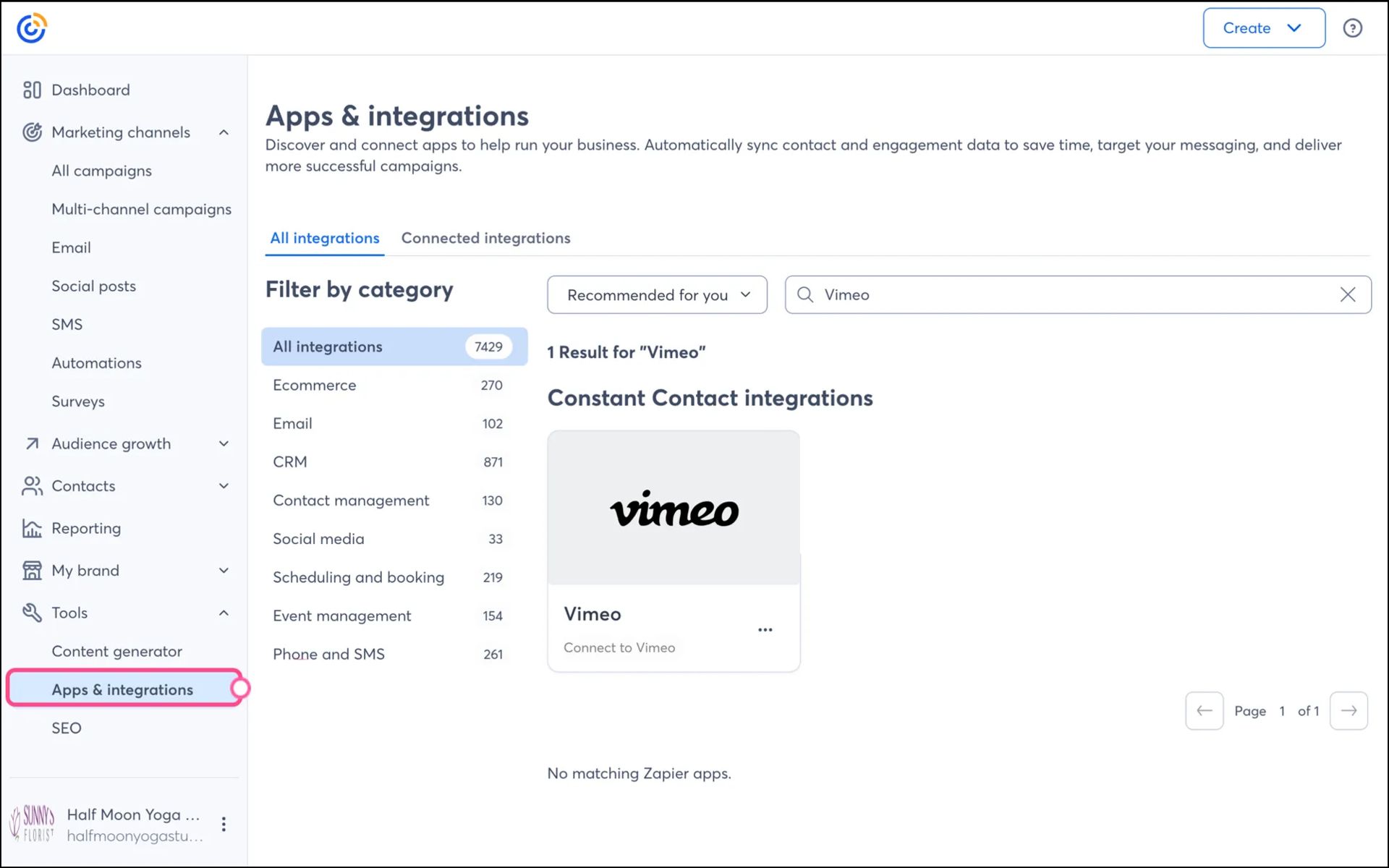Click the Marketing channels target icon
1389x868 pixels.
coord(32,132)
